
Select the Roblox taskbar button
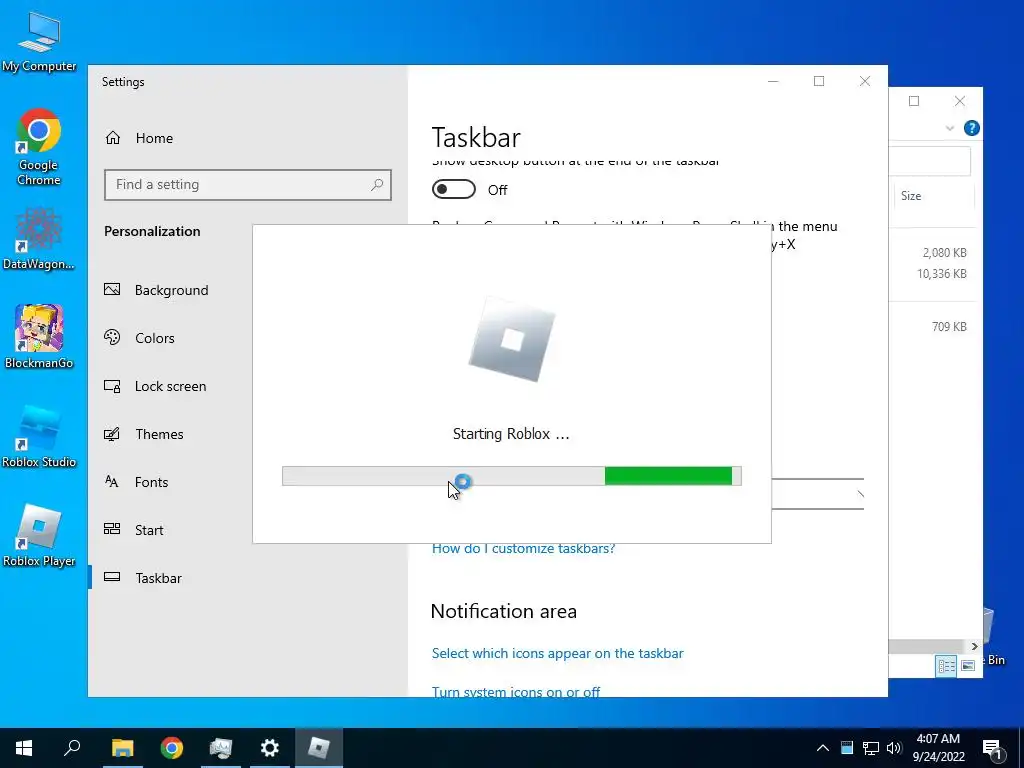pos(319,748)
